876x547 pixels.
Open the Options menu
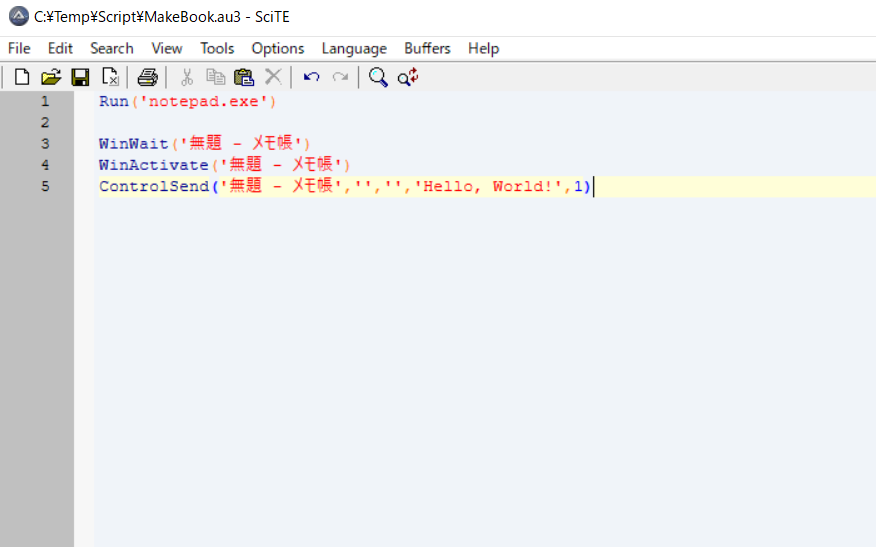coord(278,48)
